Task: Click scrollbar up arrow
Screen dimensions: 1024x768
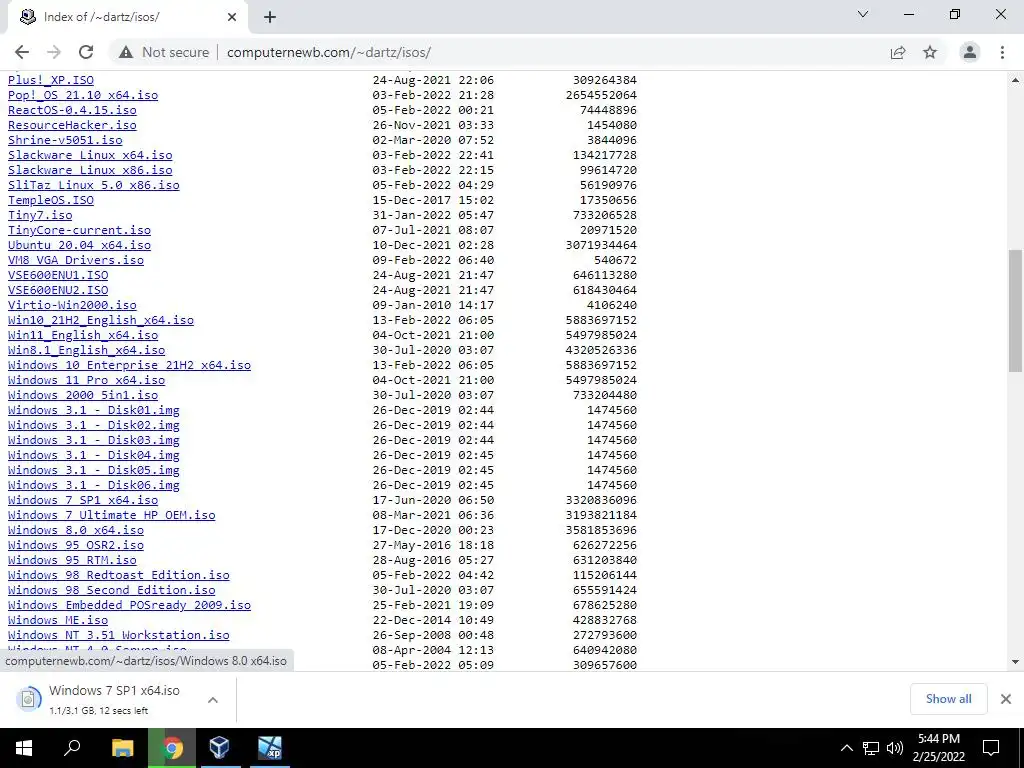Action: click(x=1016, y=80)
